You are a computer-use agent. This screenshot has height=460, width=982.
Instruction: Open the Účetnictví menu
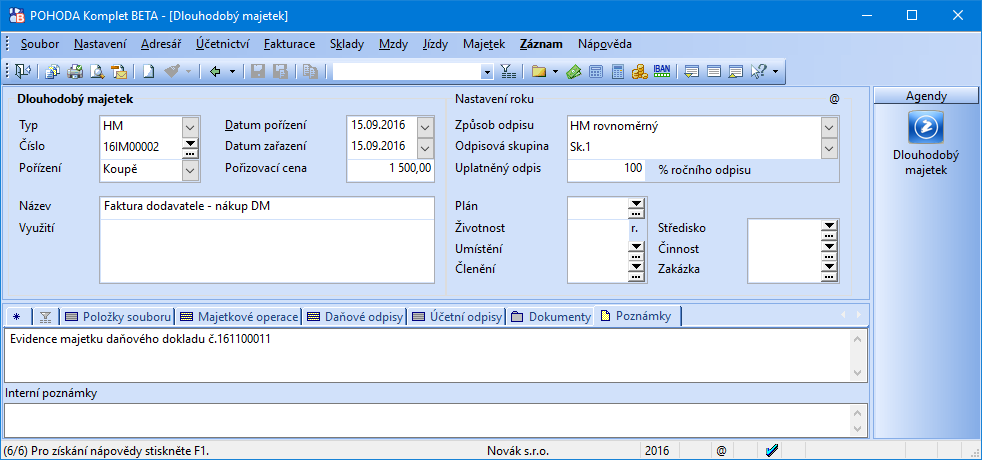222,44
